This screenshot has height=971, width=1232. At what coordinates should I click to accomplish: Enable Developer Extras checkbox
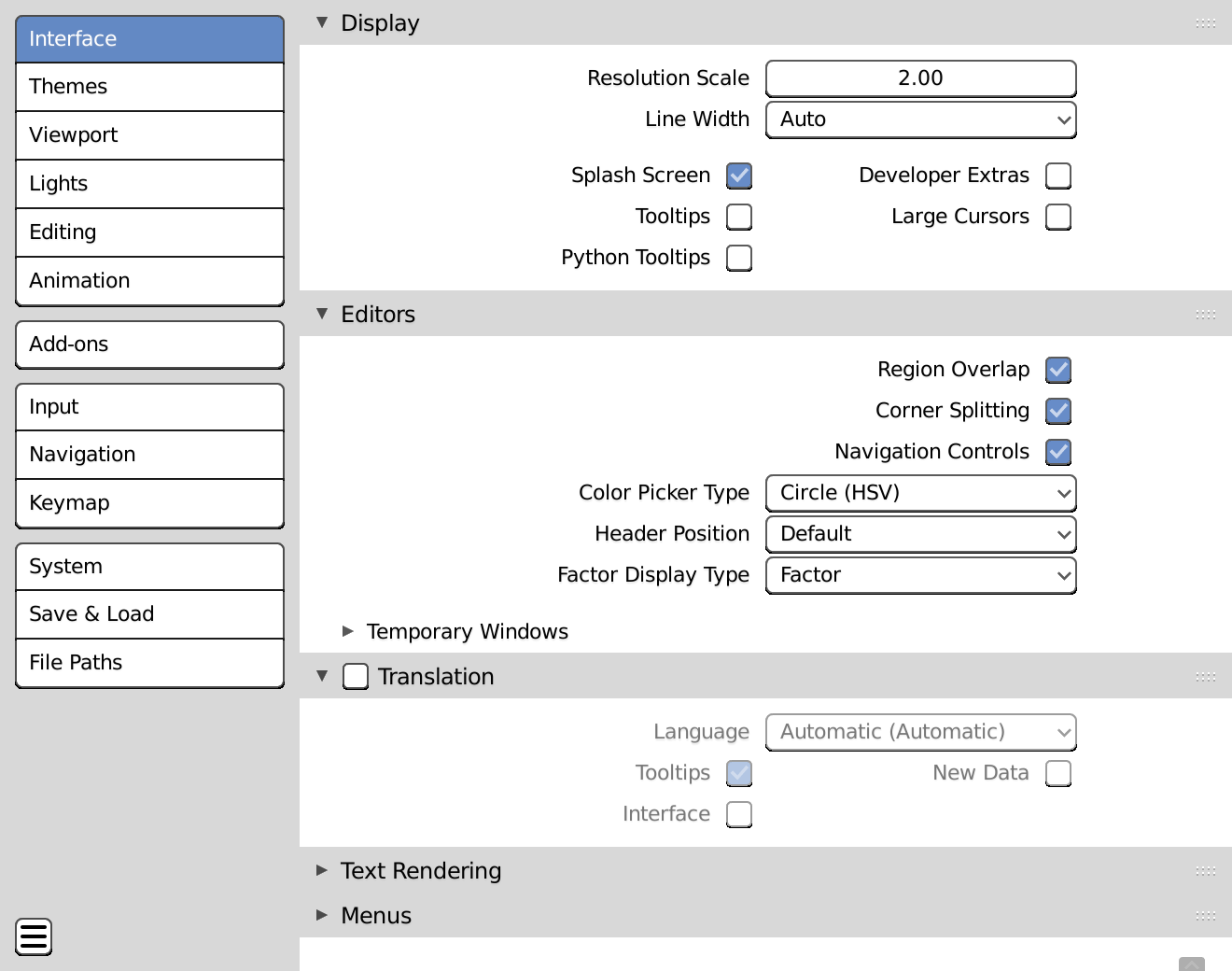point(1058,176)
